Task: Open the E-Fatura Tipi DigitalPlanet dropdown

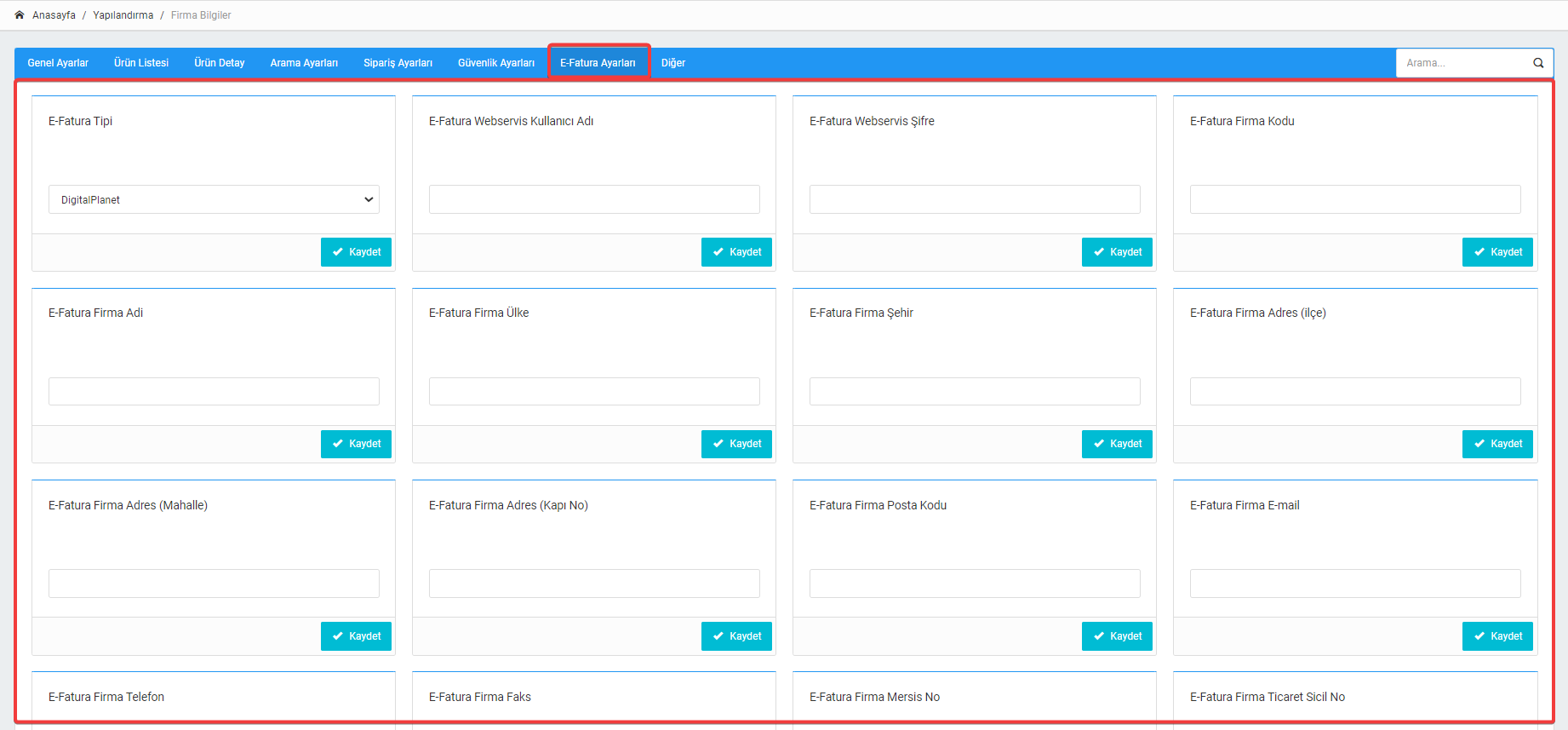Action: (x=214, y=199)
